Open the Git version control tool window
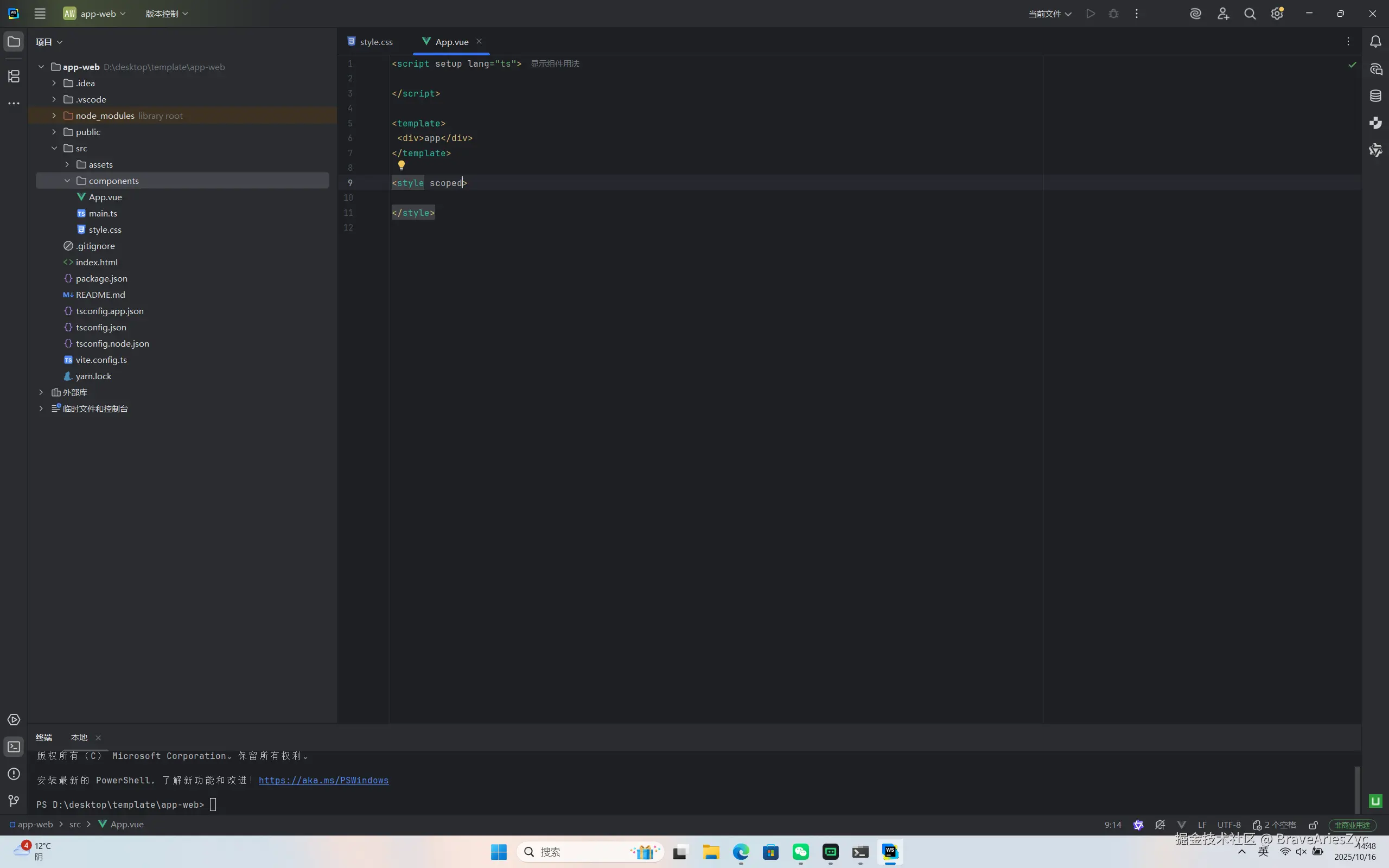1389x868 pixels. [14, 800]
